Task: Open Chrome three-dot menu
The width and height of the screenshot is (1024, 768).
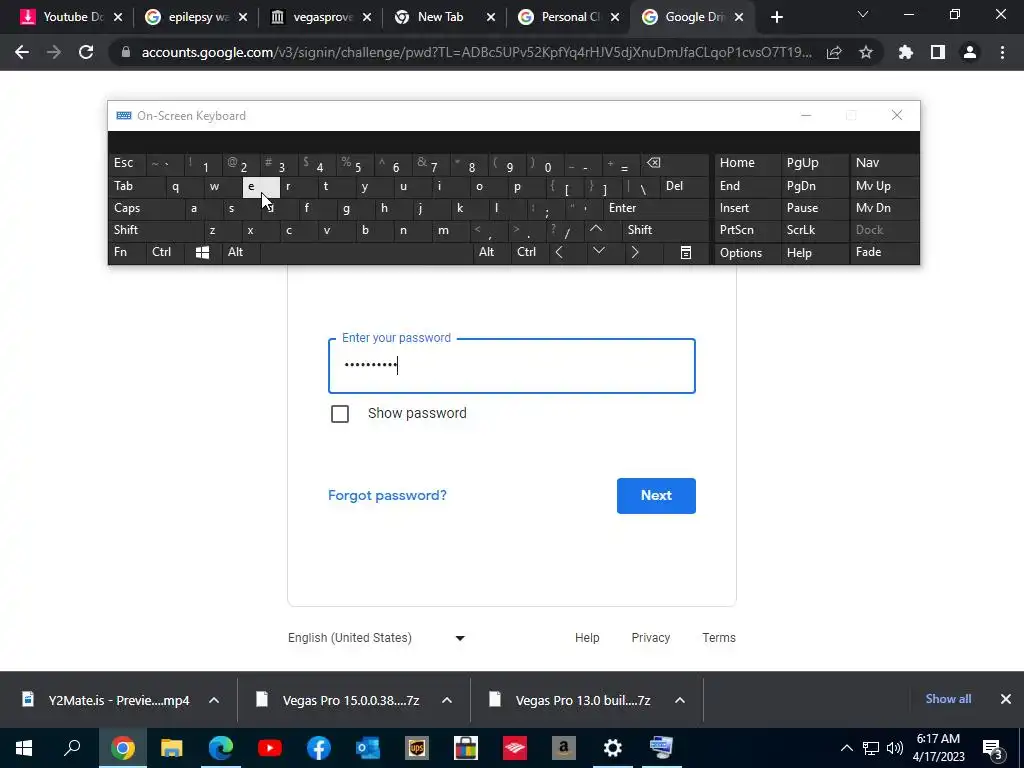Action: pyautogui.click(x=1002, y=52)
